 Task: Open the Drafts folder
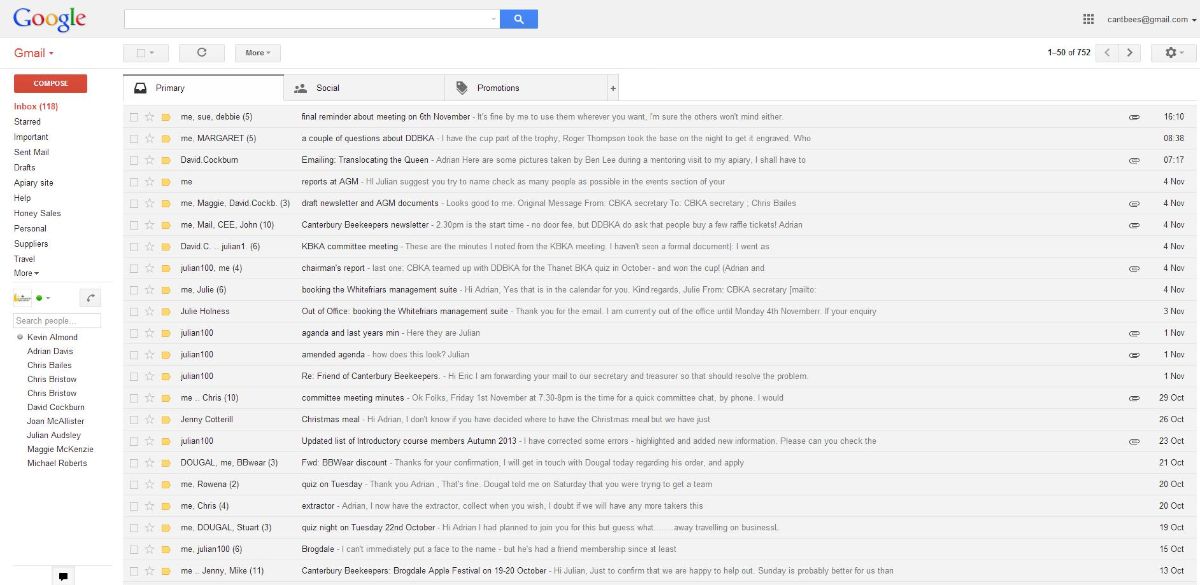coord(24,167)
